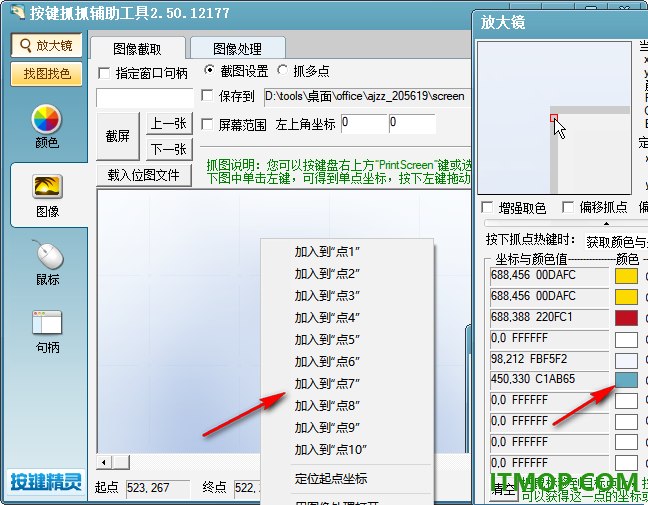648x505 pixels.
Task: Click the window handle input field
Action: (145, 98)
